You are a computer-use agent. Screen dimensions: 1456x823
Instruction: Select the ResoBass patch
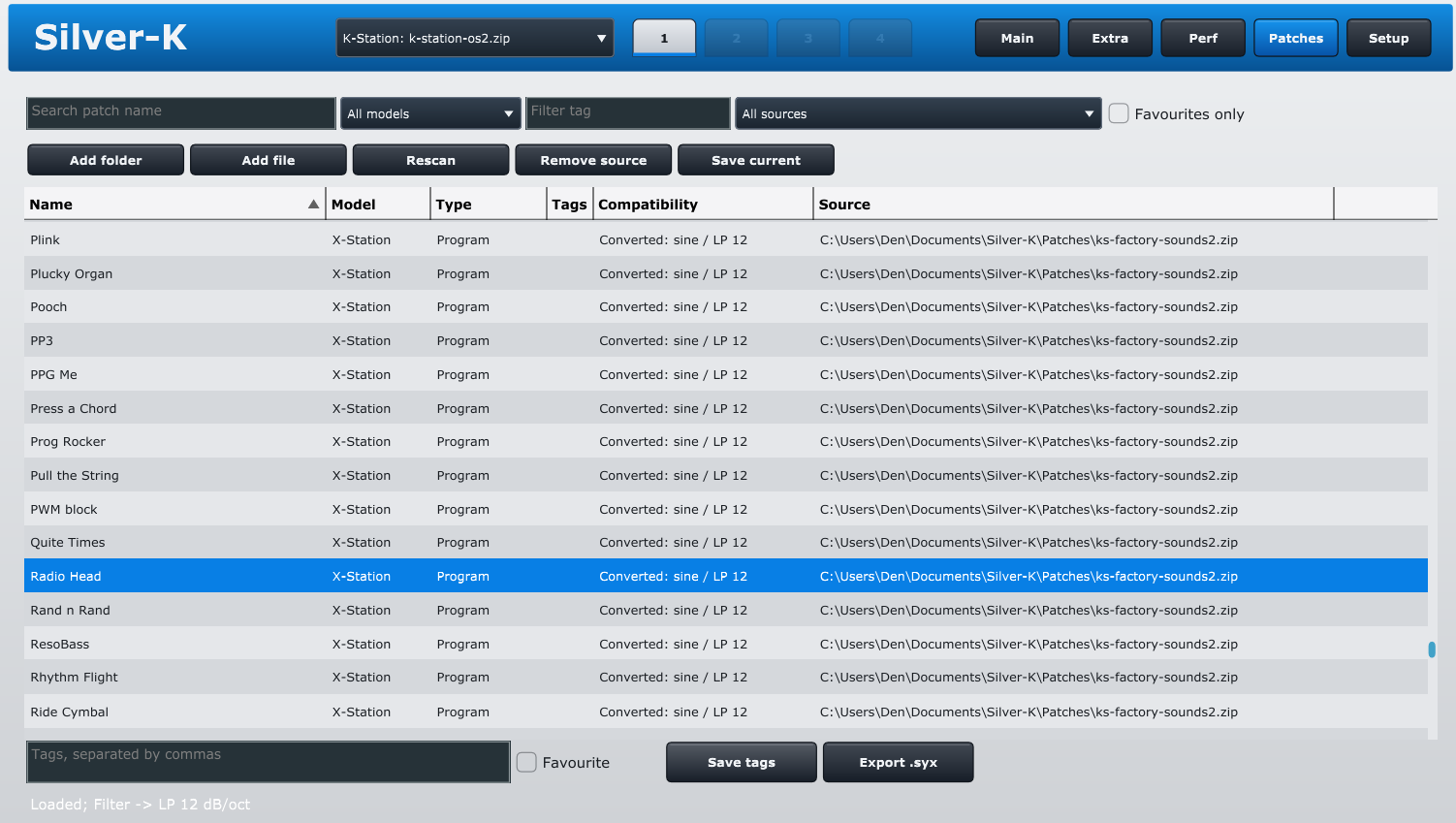[726, 644]
